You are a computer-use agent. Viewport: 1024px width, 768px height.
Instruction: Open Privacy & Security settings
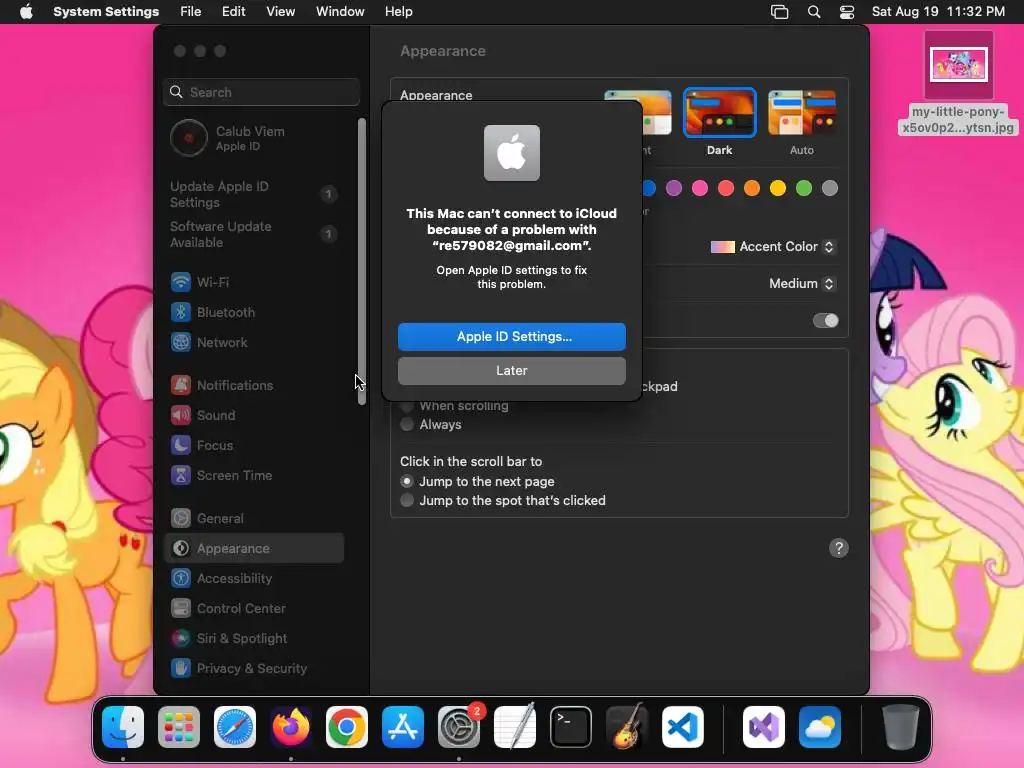pos(255,669)
